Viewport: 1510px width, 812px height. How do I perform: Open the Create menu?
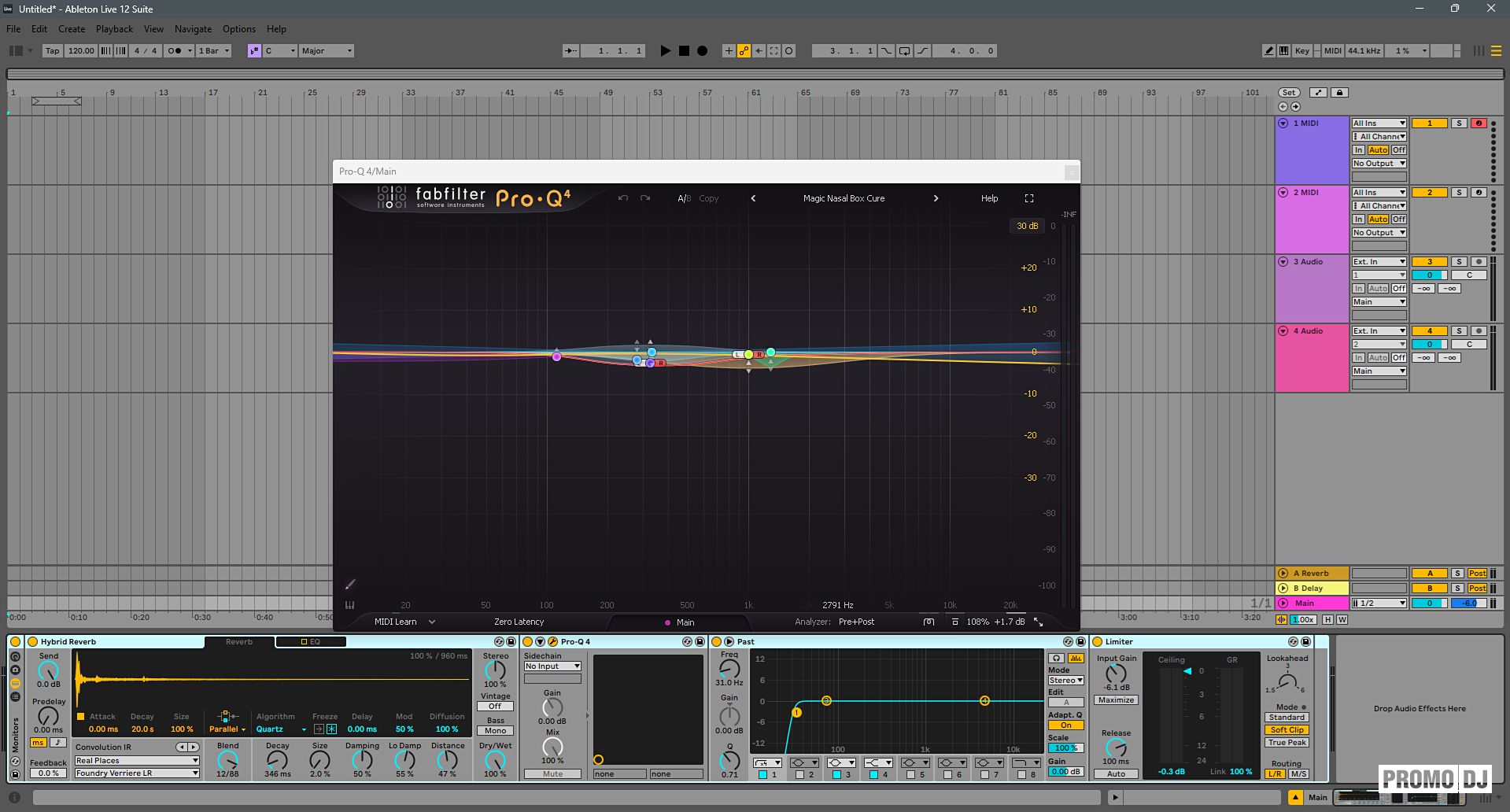coord(72,29)
